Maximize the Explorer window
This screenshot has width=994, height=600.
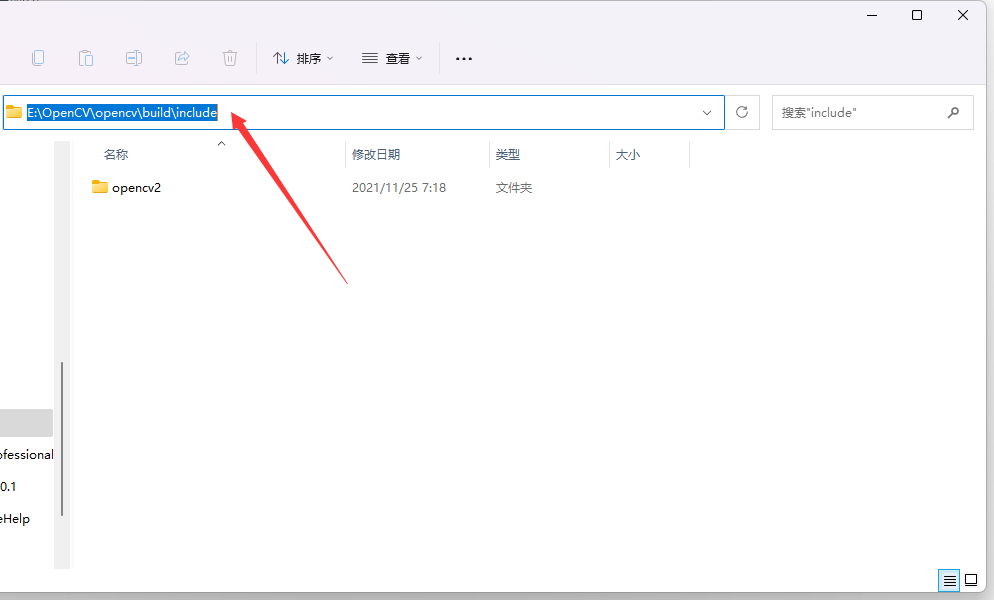click(917, 15)
